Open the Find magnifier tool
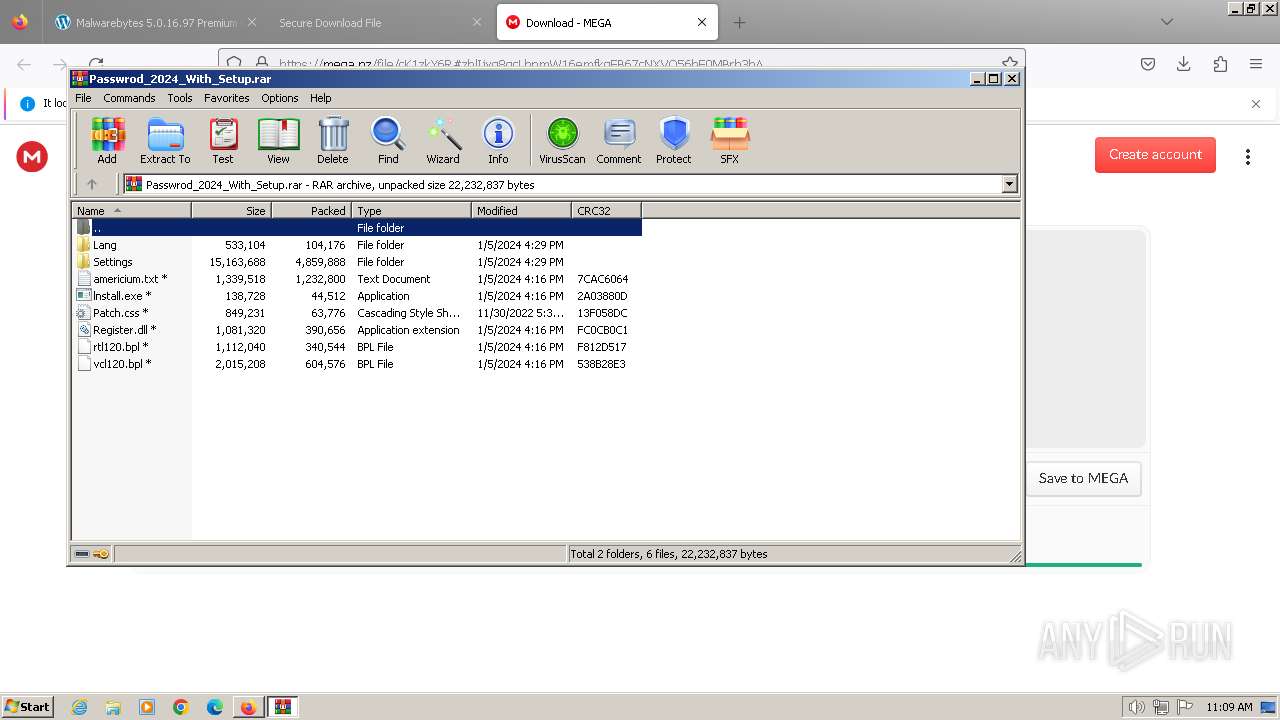Viewport: 1280px width, 720px height. click(388, 140)
